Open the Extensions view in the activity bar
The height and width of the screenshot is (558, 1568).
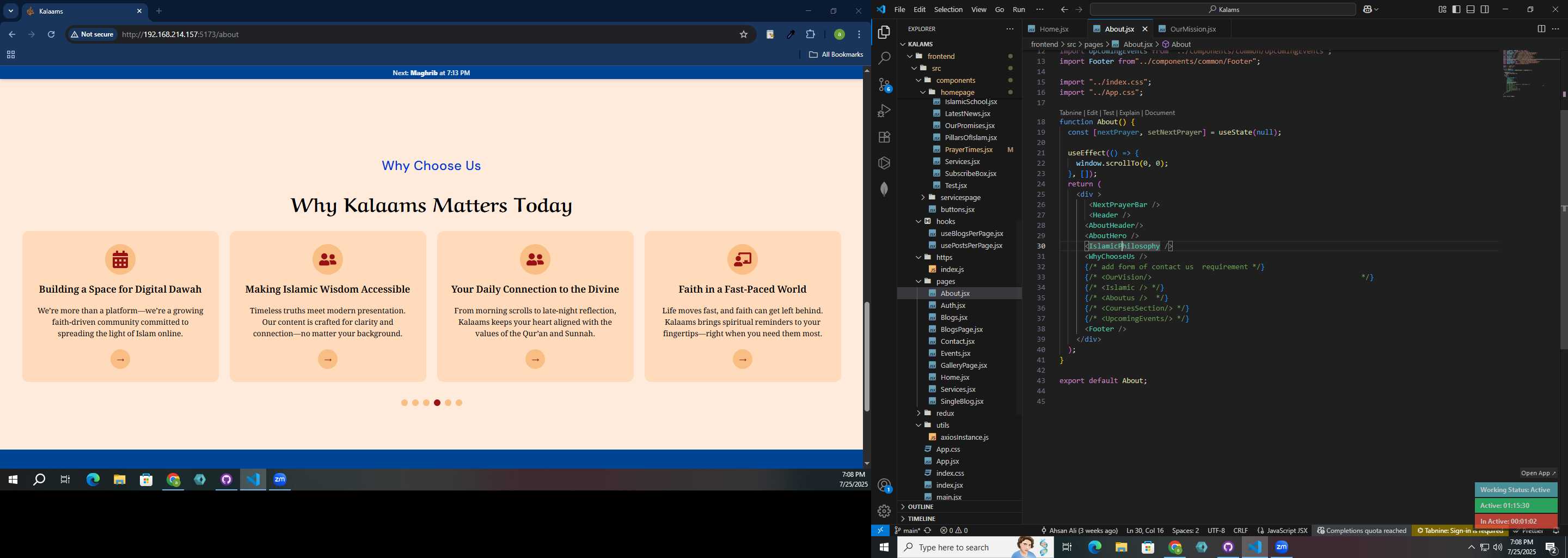coord(884,137)
